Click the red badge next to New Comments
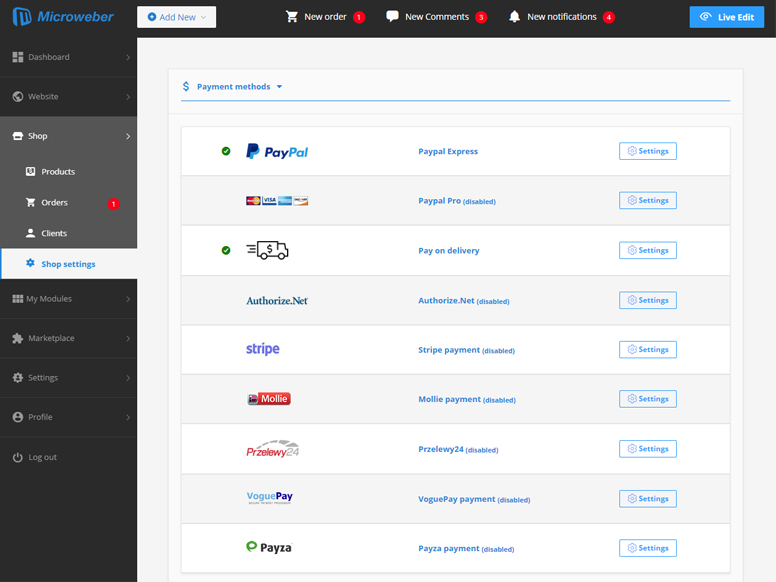Screen dimensions: 776x582 click(x=481, y=17)
